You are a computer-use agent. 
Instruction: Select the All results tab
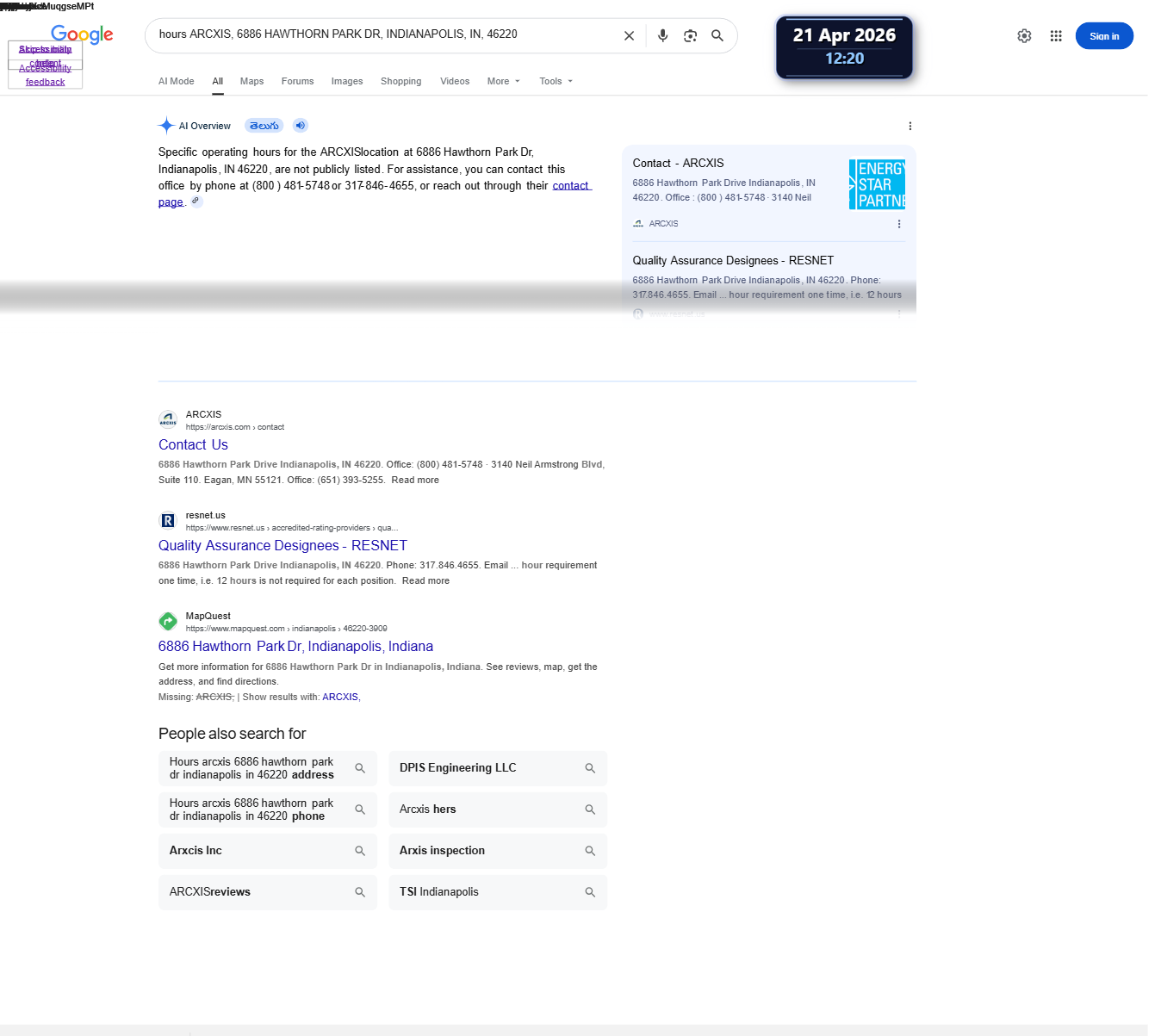[218, 81]
